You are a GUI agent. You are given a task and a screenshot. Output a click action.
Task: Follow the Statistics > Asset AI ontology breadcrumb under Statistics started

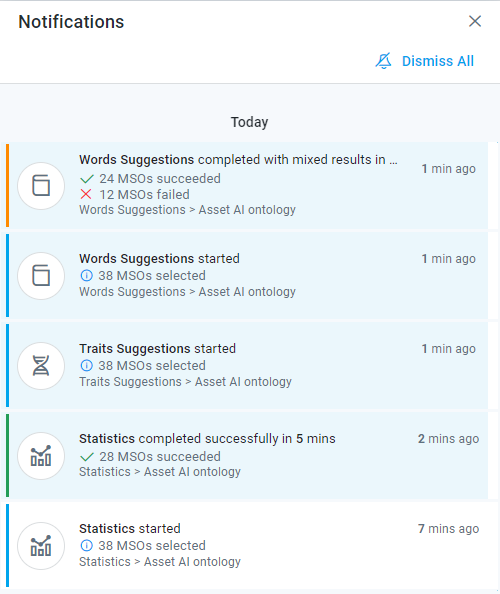160,561
